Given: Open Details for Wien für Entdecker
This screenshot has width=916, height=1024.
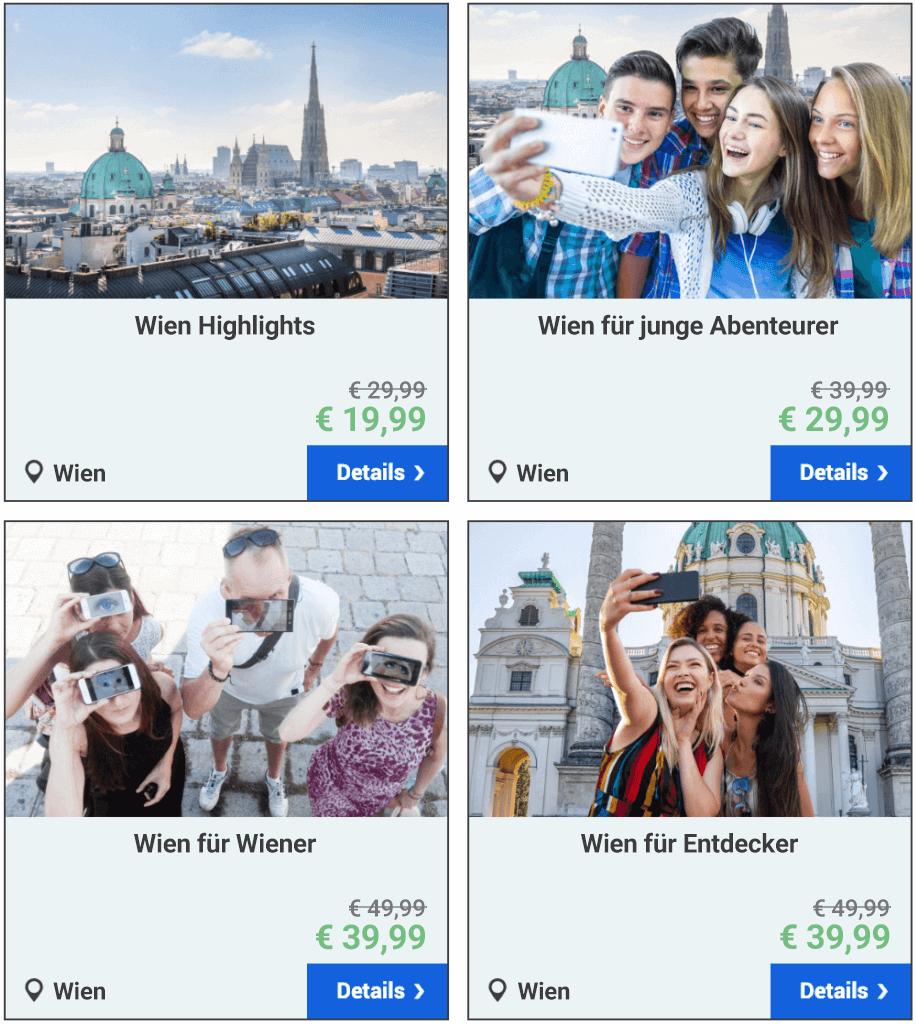Looking at the screenshot, I should 841,991.
